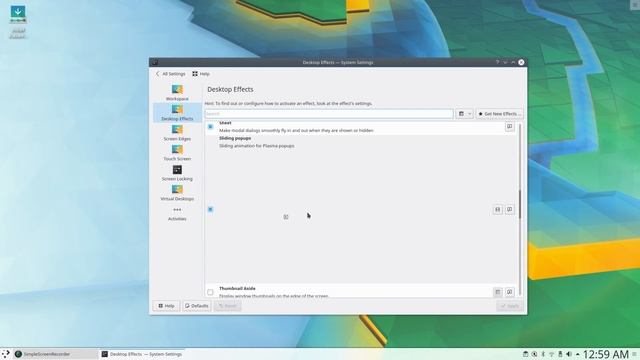
Task: Click the Defaults button
Action: tap(197, 306)
